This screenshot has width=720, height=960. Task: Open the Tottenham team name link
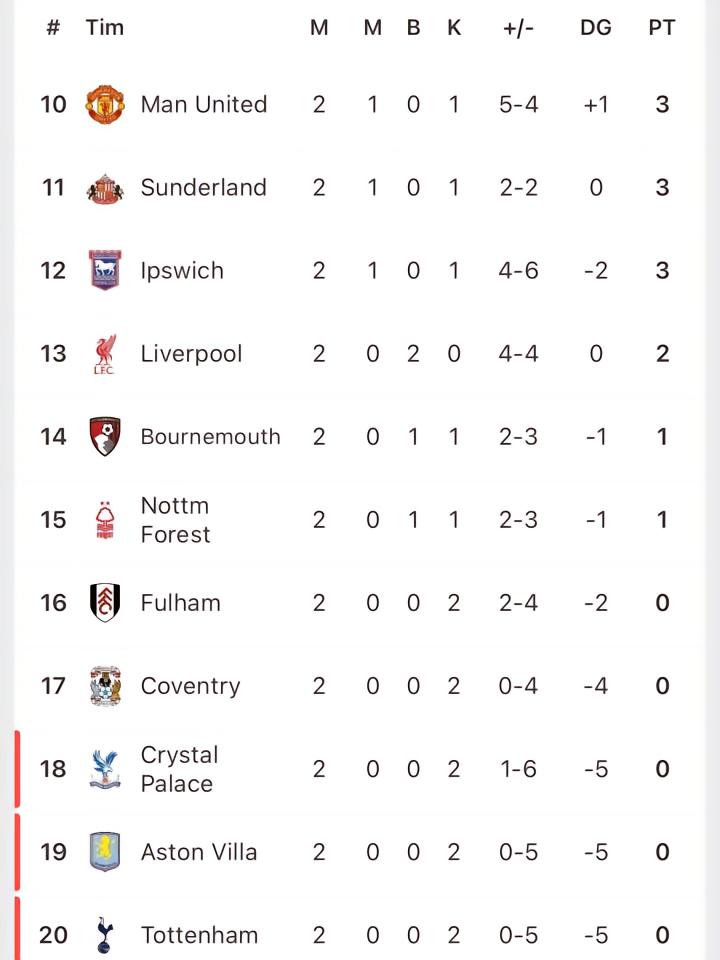click(200, 935)
